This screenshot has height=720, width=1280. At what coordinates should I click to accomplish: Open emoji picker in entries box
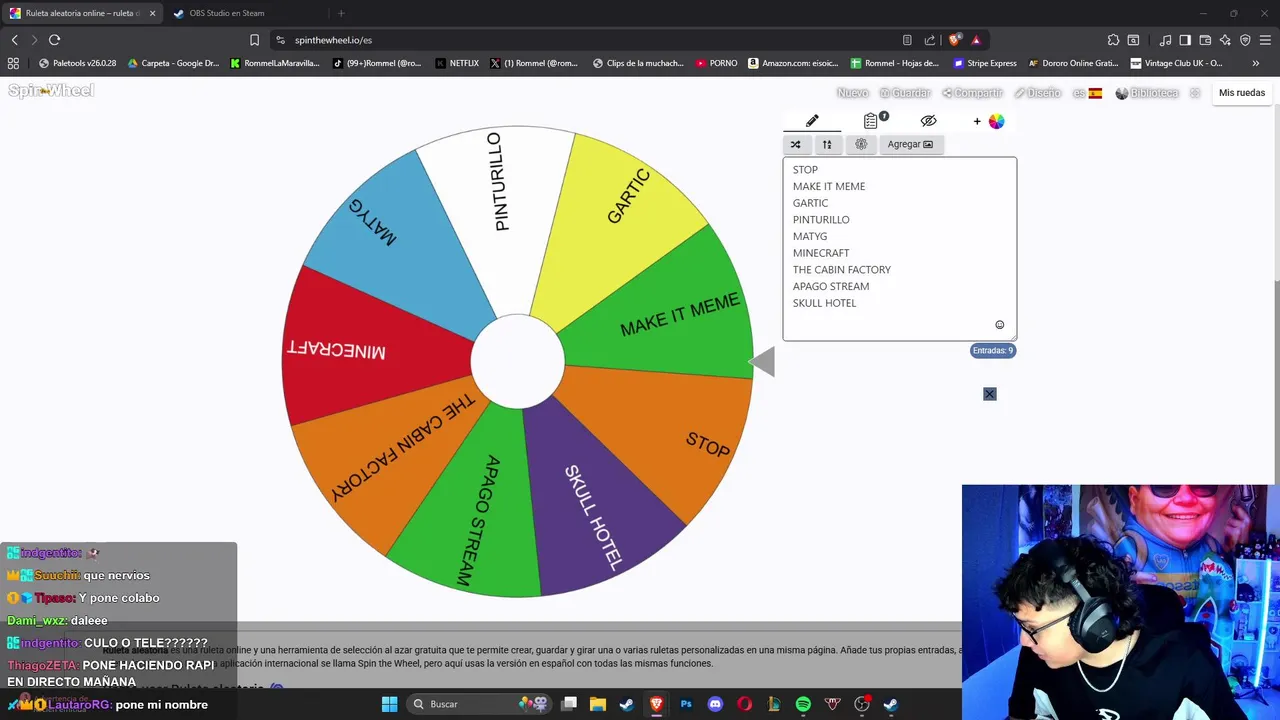[x=999, y=325]
